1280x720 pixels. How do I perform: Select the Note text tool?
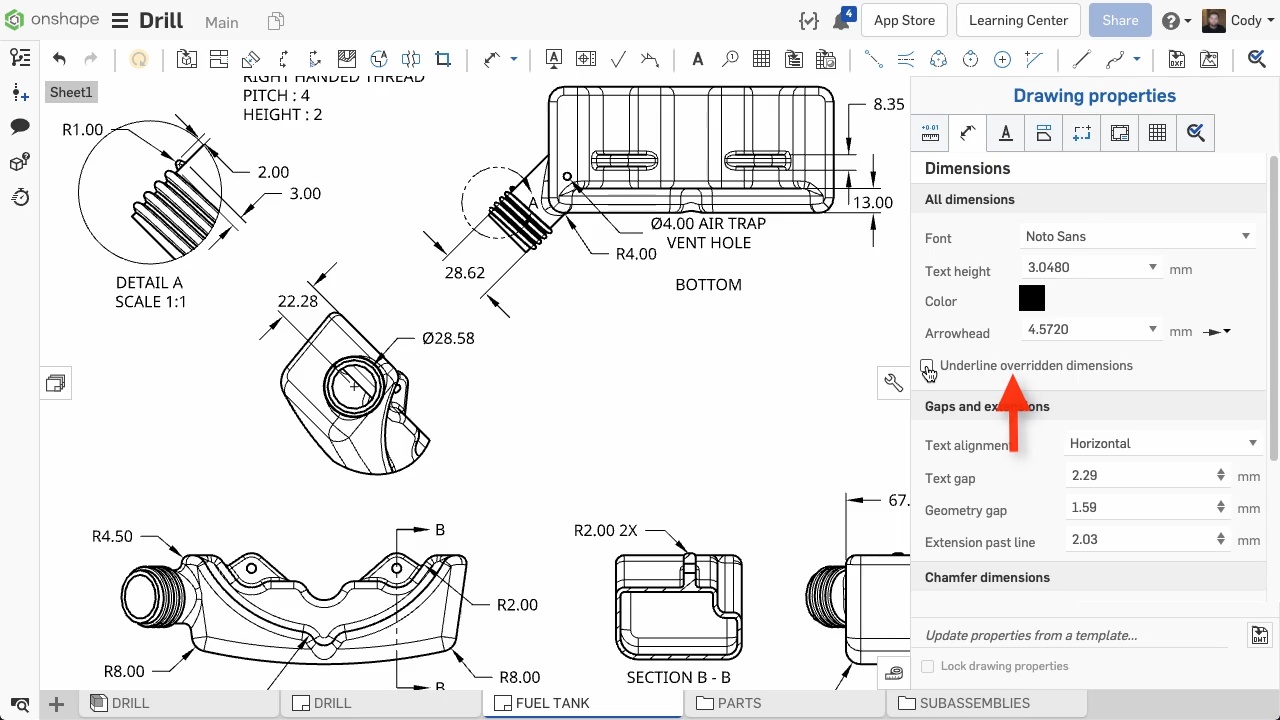click(x=698, y=59)
